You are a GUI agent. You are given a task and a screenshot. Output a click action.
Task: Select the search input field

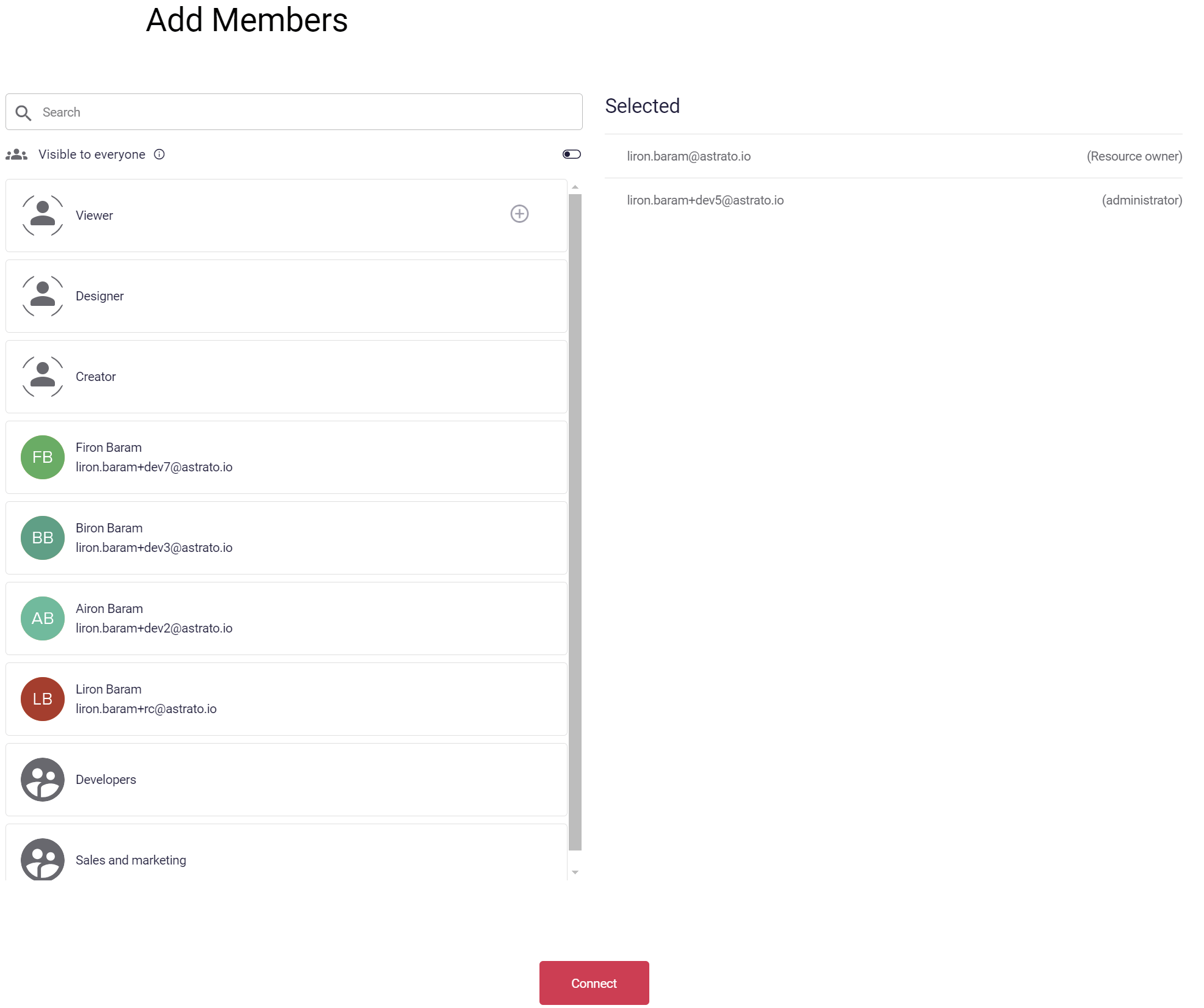[x=294, y=112]
